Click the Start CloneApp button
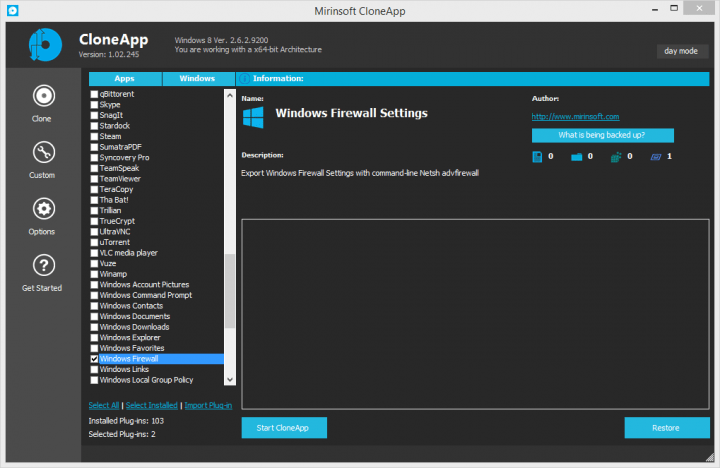Screen dimensions: 720x468 click(x=284, y=428)
